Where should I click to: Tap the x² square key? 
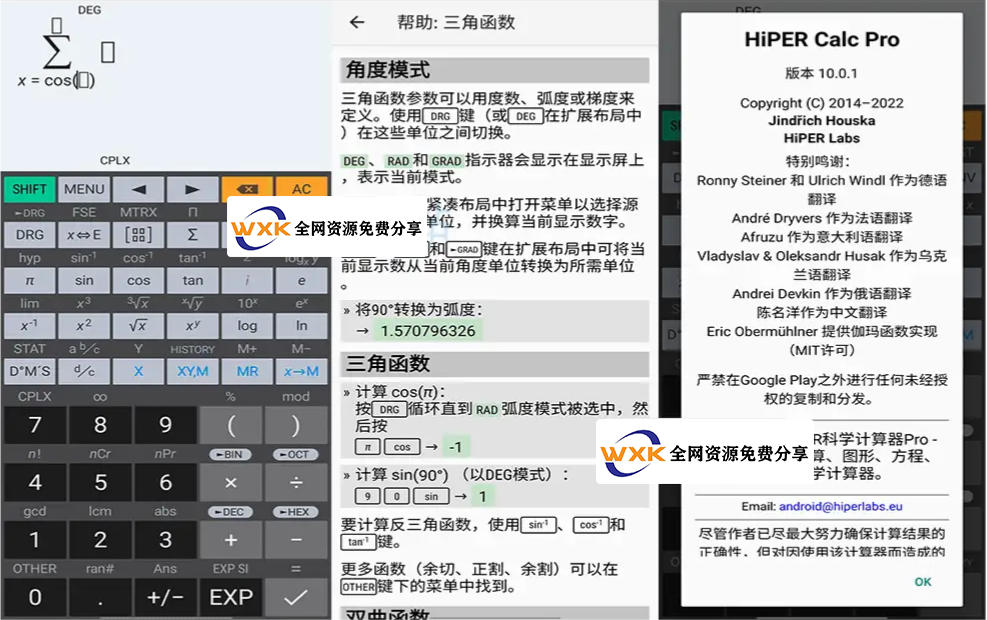click(84, 325)
